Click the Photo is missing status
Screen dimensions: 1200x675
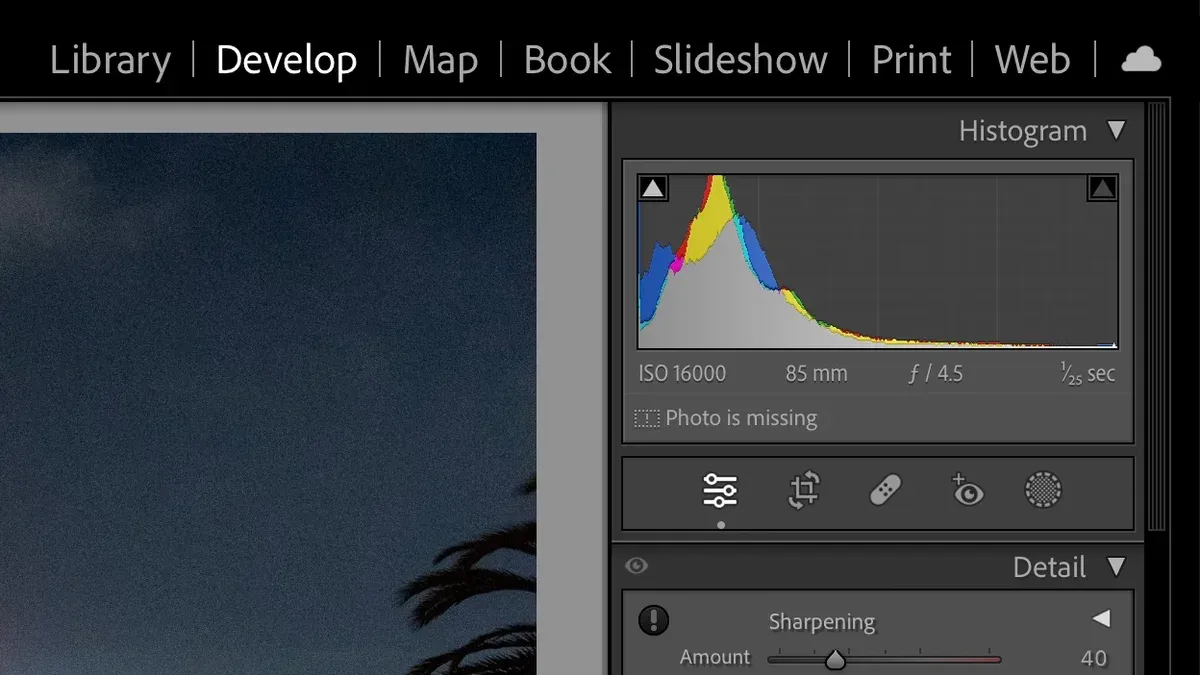[x=741, y=418]
